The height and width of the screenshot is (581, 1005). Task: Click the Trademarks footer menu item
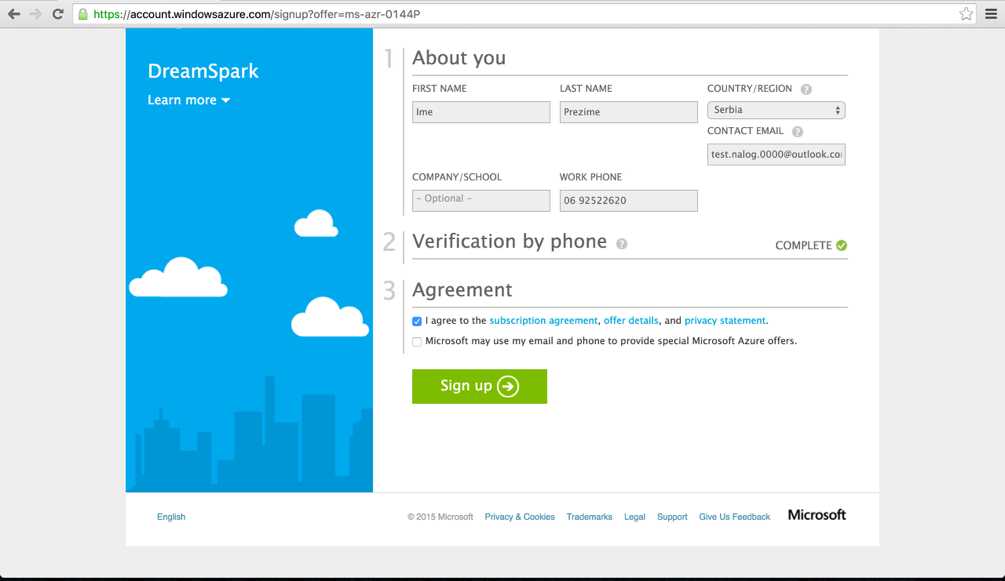pyautogui.click(x=589, y=516)
